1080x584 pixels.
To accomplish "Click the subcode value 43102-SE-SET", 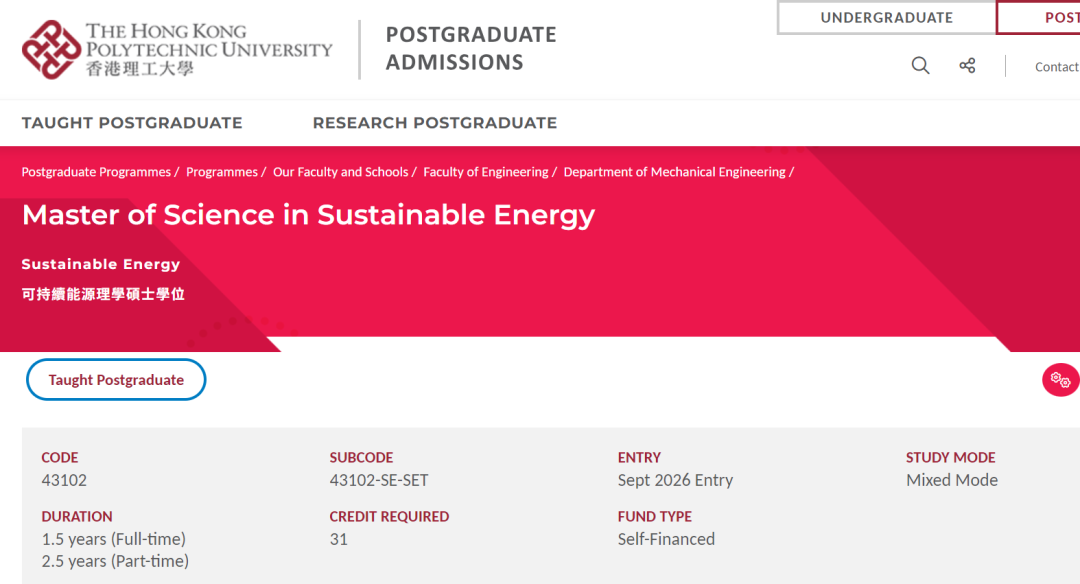I will (379, 480).
